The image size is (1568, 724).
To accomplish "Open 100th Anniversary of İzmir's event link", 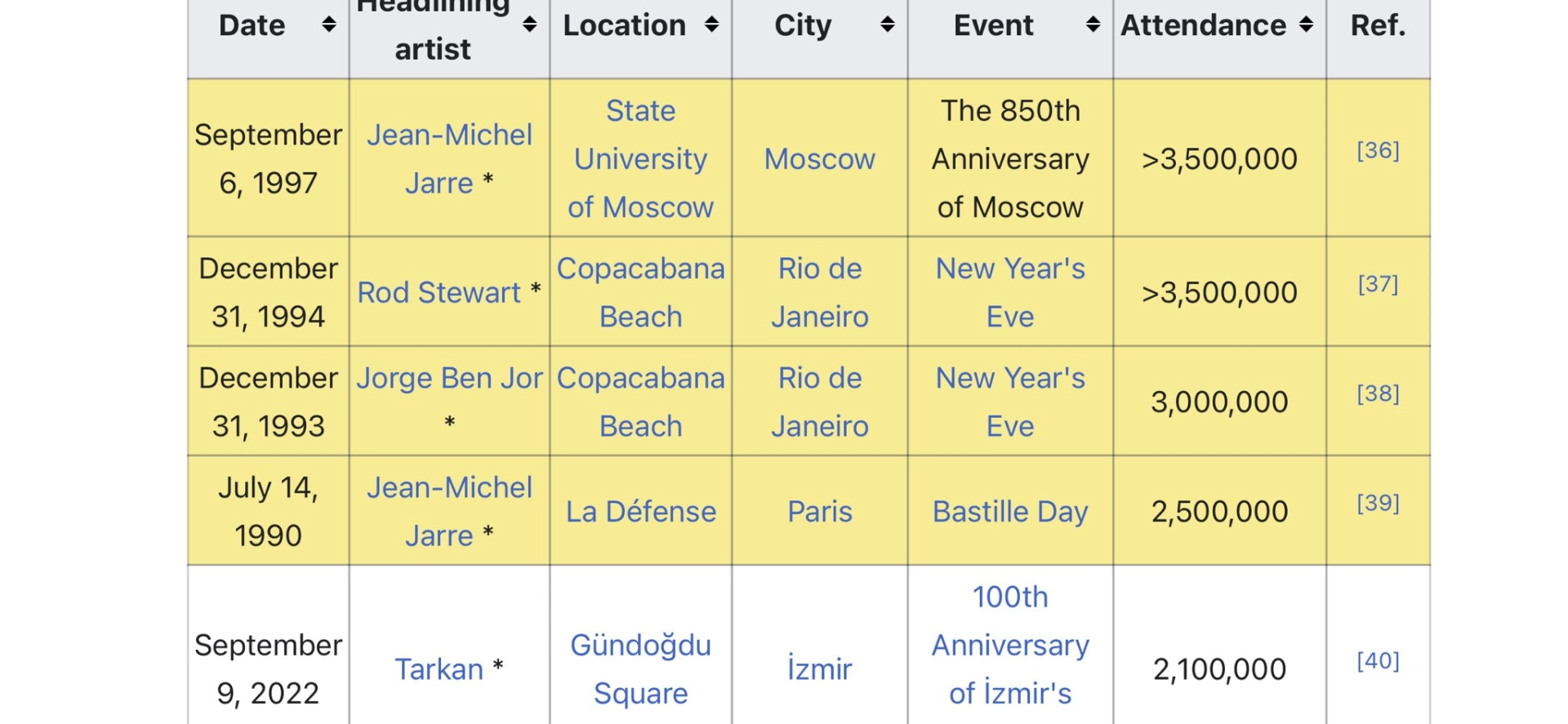I will point(1009,645).
